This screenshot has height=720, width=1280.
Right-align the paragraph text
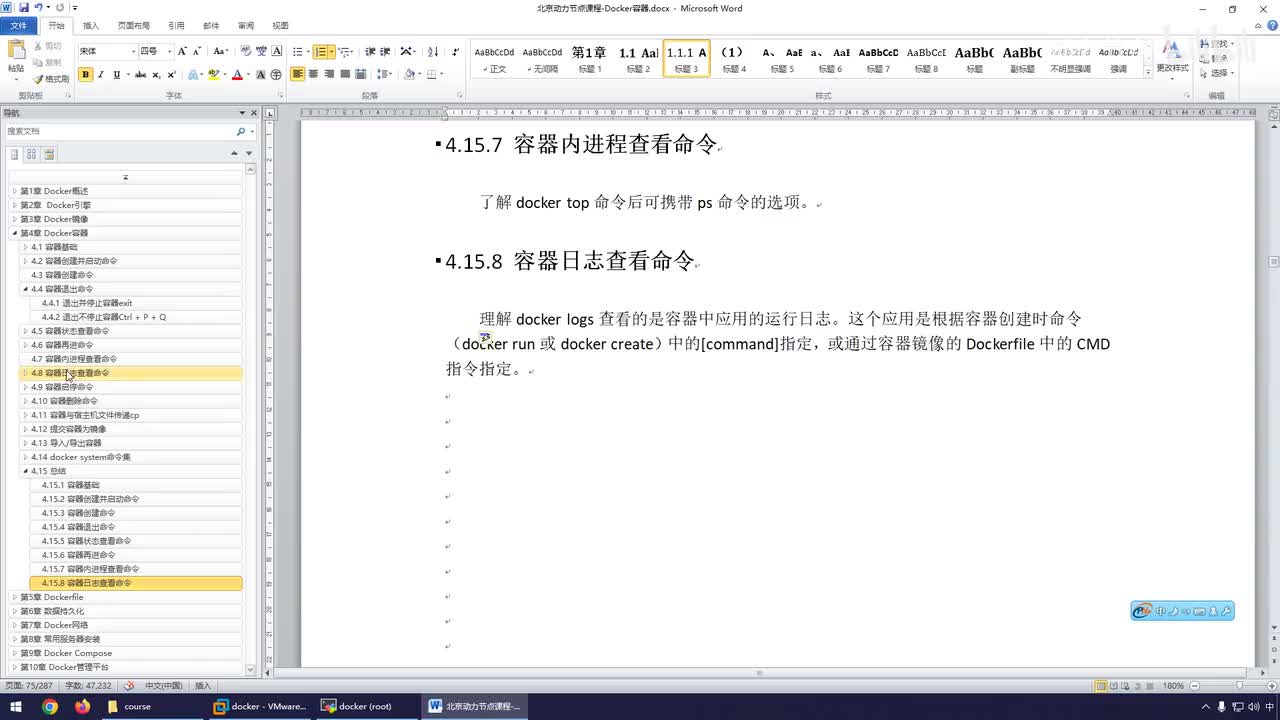(x=330, y=75)
